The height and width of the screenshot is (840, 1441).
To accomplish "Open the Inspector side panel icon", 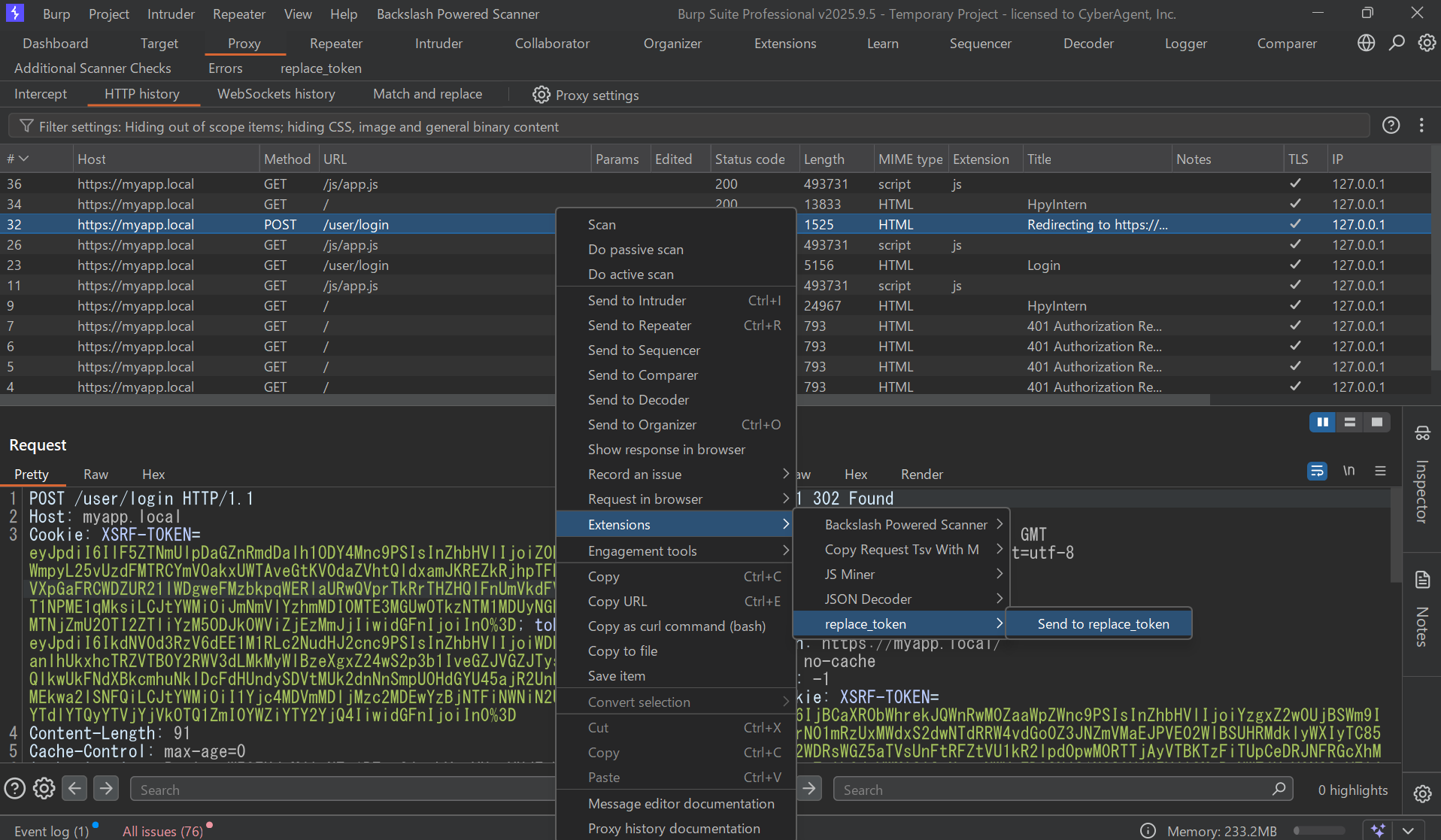I will (x=1422, y=434).
